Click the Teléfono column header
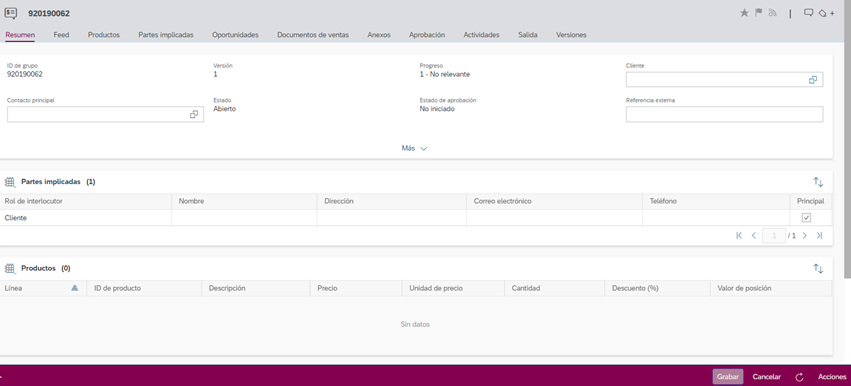Screen dimensions: 851x386 (x=716, y=201)
